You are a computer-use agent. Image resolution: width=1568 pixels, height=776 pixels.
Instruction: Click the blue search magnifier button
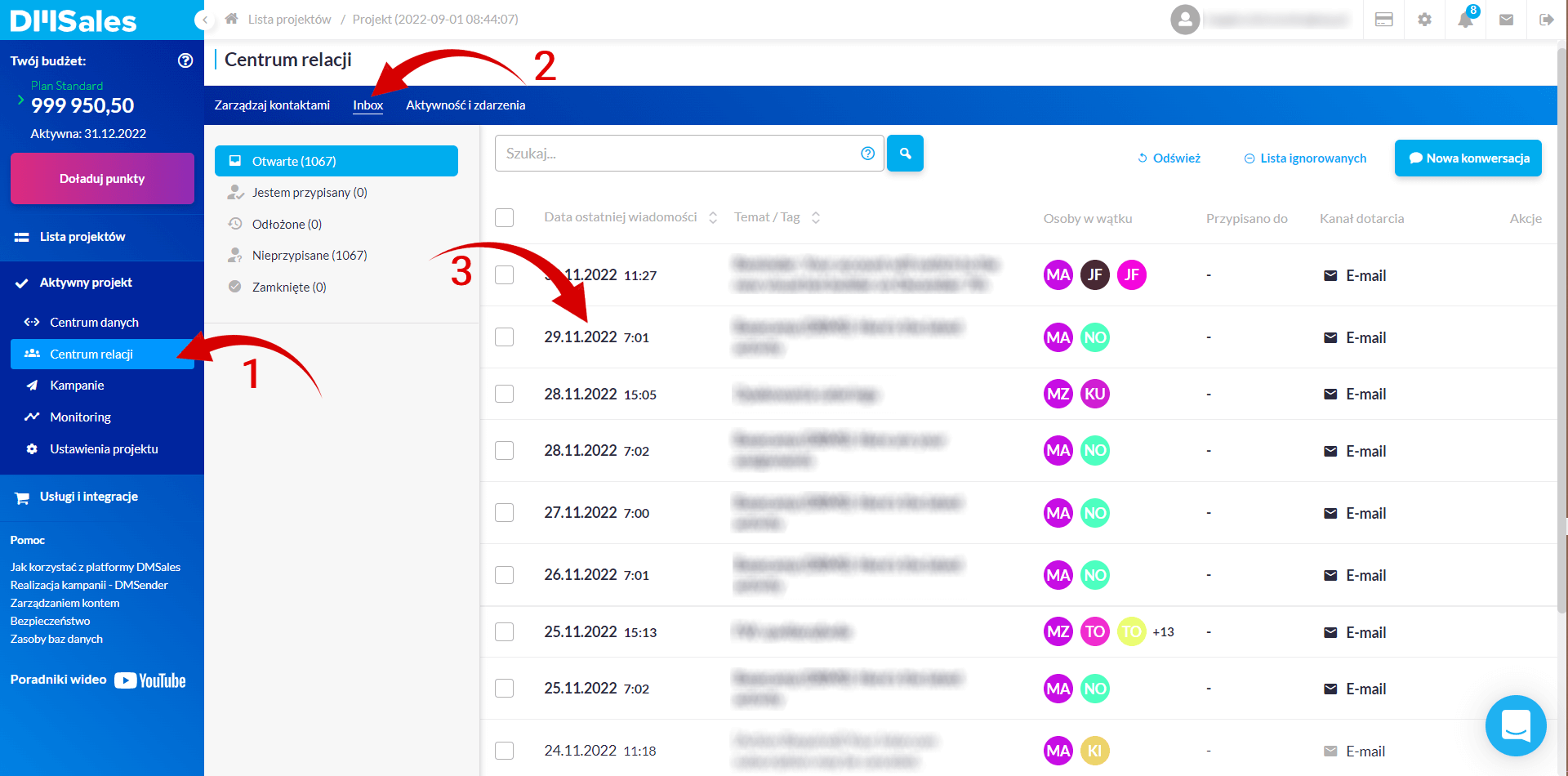[x=905, y=154]
